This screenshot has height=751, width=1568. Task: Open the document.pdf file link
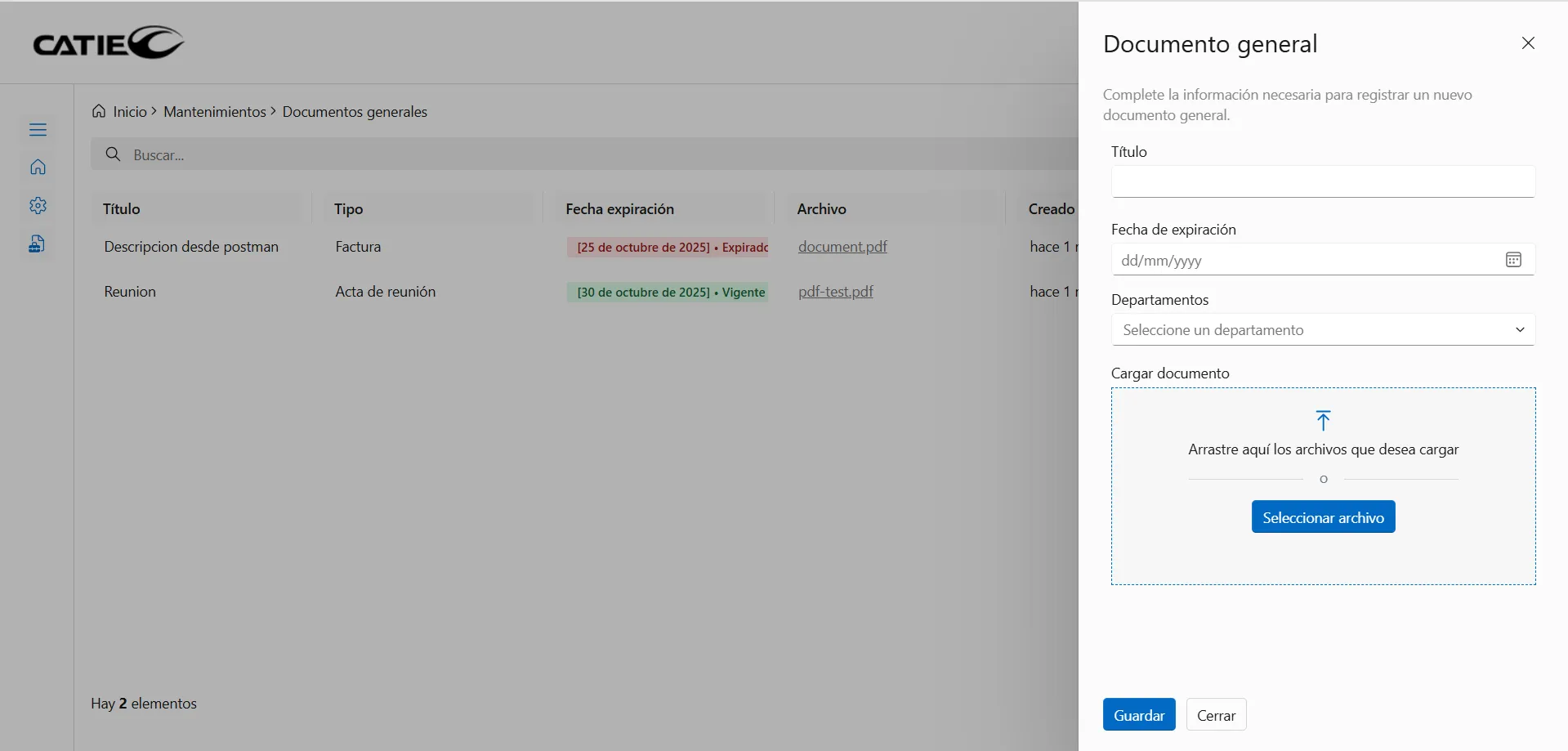coord(842,247)
